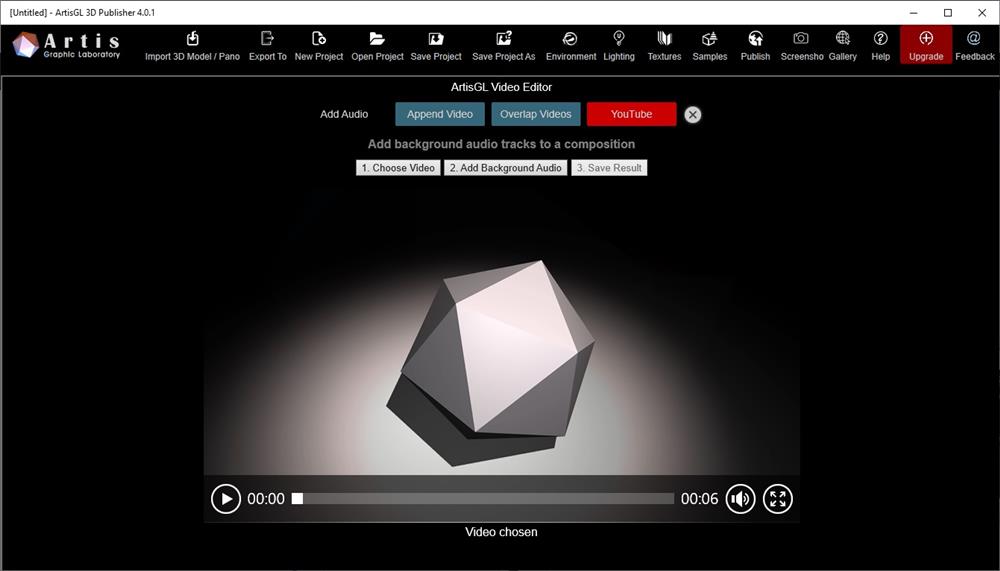Click the ArtisGL Video Editor title

[501, 87]
